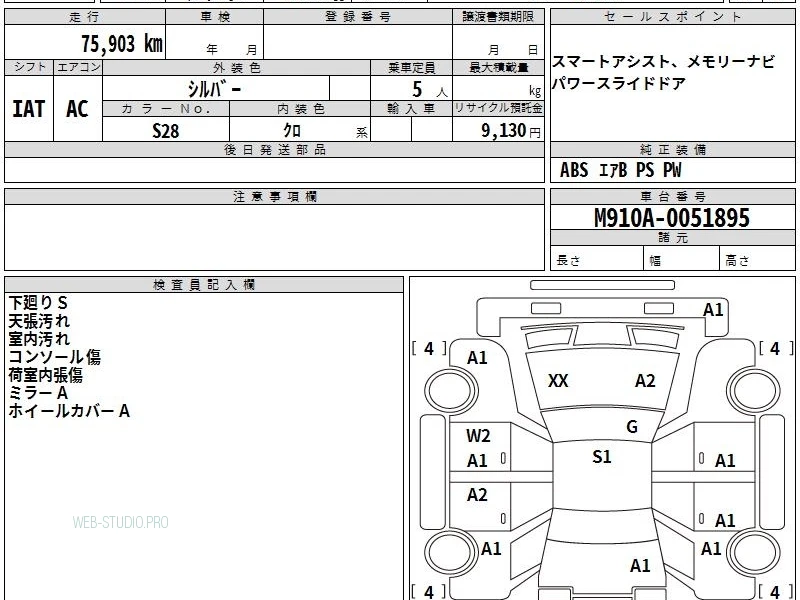This screenshot has width=800, height=600.
Task: Select the 登録番号 header
Action: pos(358,17)
